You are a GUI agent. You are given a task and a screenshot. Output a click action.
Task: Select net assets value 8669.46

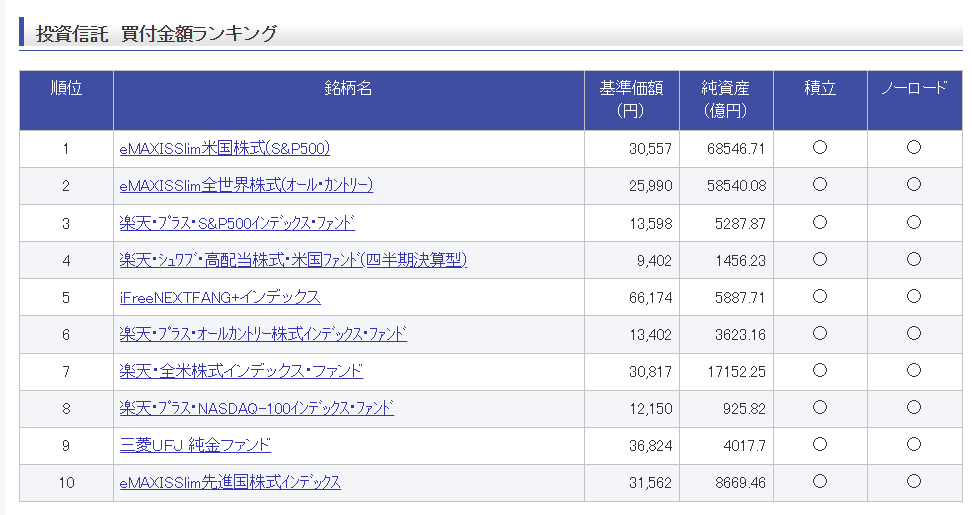[x=740, y=483]
